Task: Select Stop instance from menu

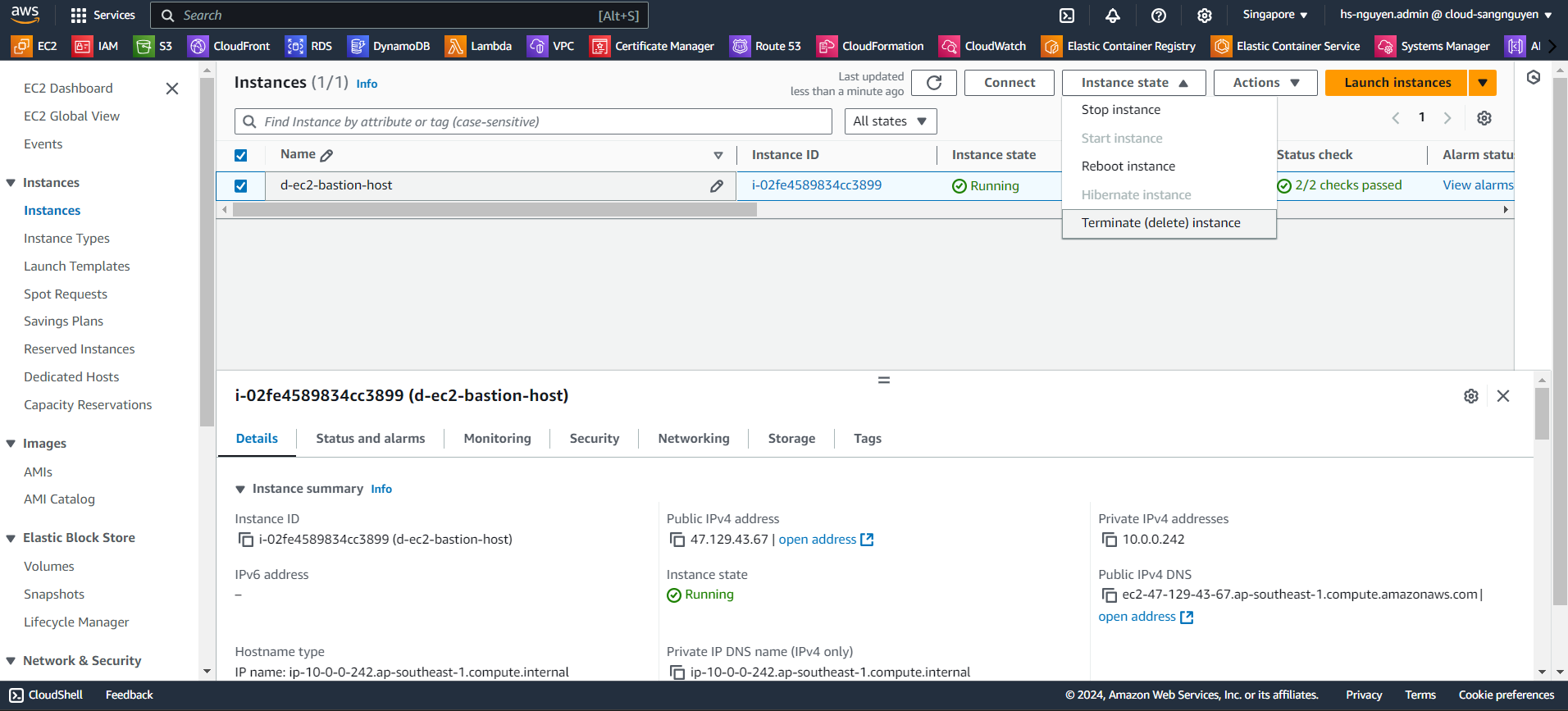Action: click(1120, 110)
